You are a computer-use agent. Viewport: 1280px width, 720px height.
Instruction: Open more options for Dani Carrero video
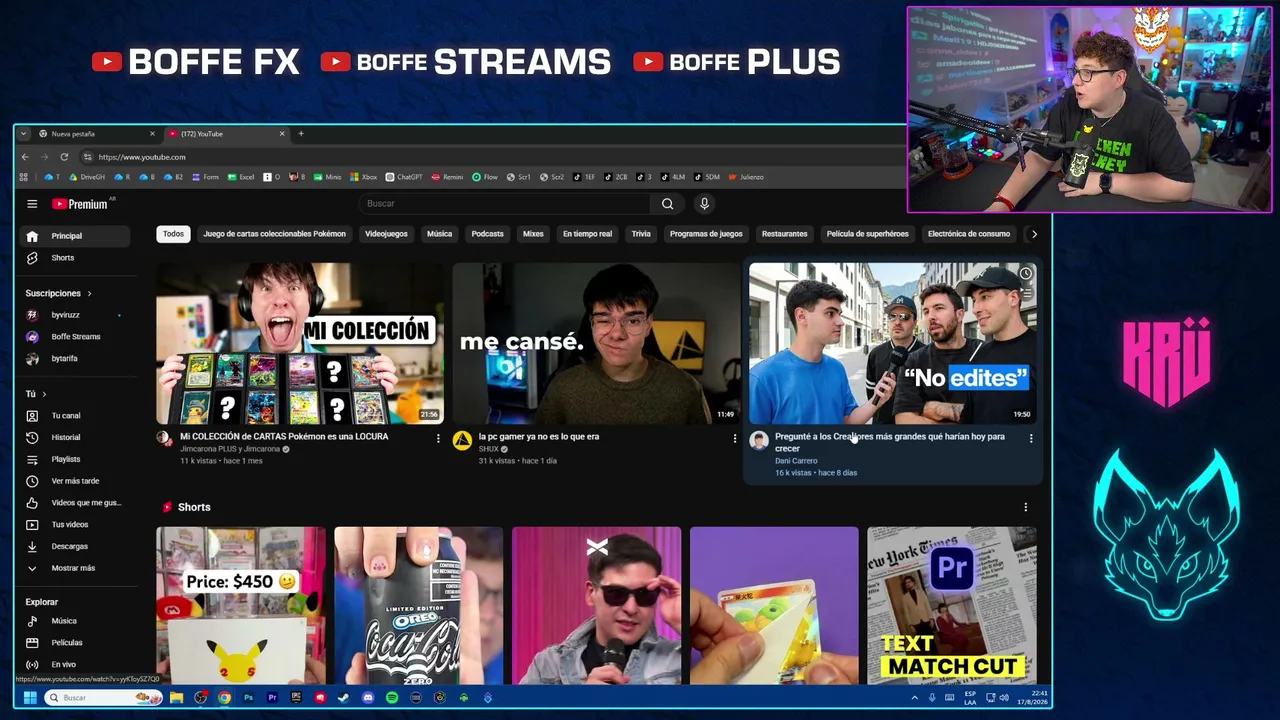(1031, 438)
